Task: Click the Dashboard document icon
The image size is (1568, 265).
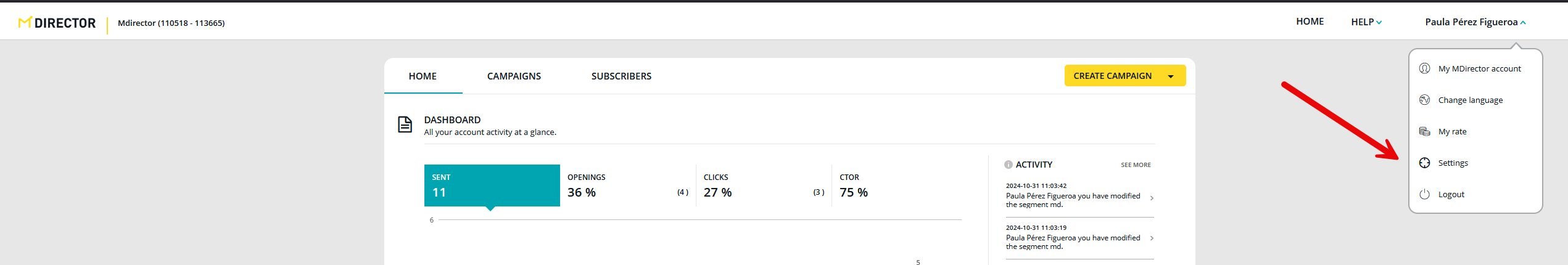Action: 405,124
